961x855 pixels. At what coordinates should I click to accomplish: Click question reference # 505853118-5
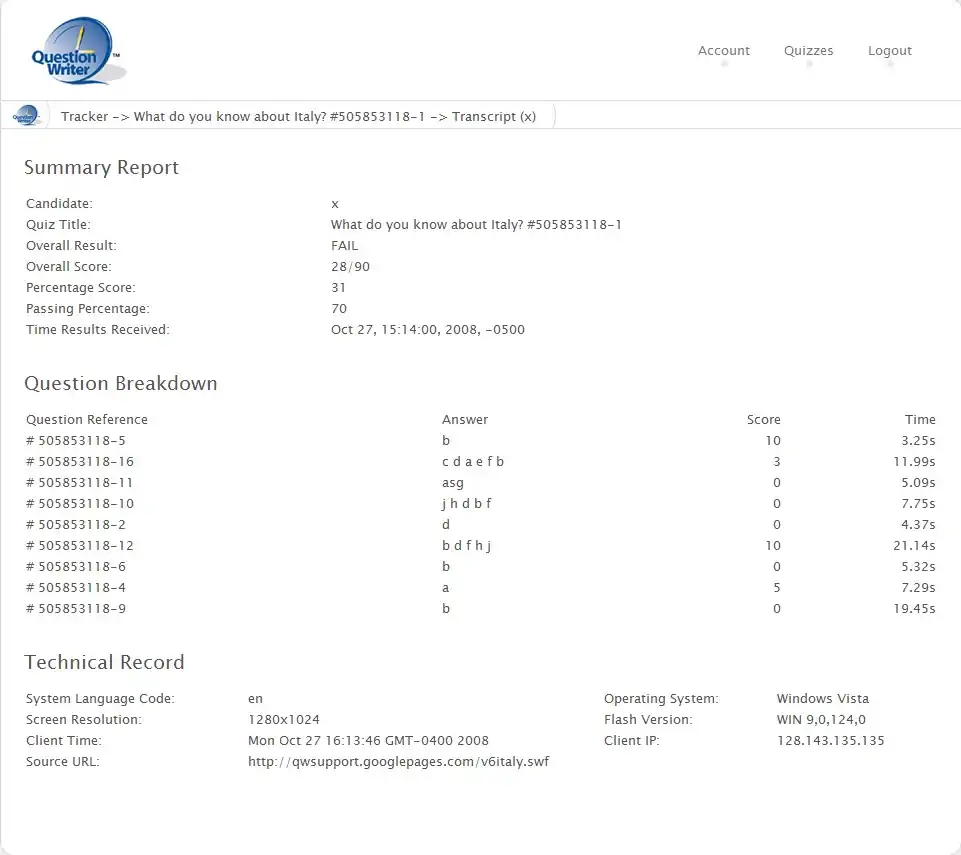point(76,441)
